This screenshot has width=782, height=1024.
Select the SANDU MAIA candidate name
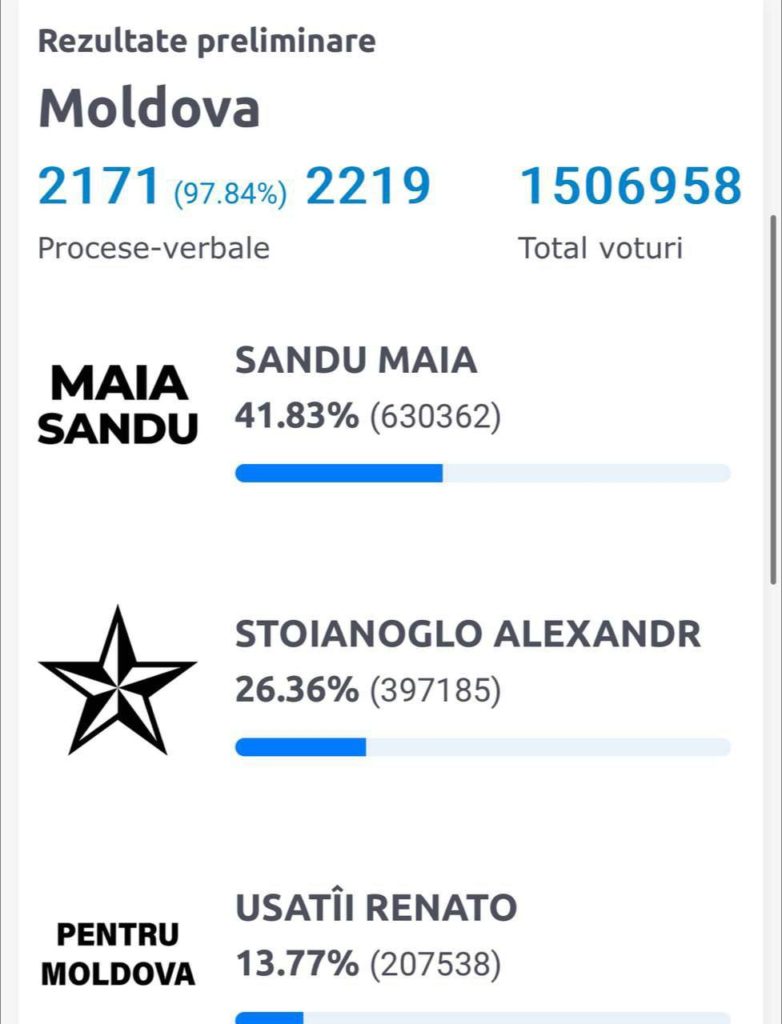355,360
